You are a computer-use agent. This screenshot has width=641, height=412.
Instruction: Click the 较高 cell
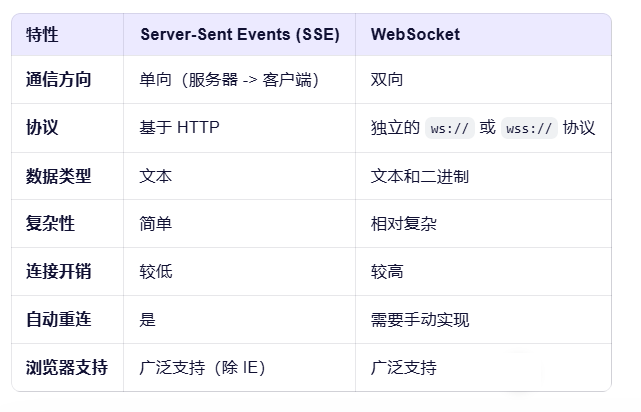(387, 271)
